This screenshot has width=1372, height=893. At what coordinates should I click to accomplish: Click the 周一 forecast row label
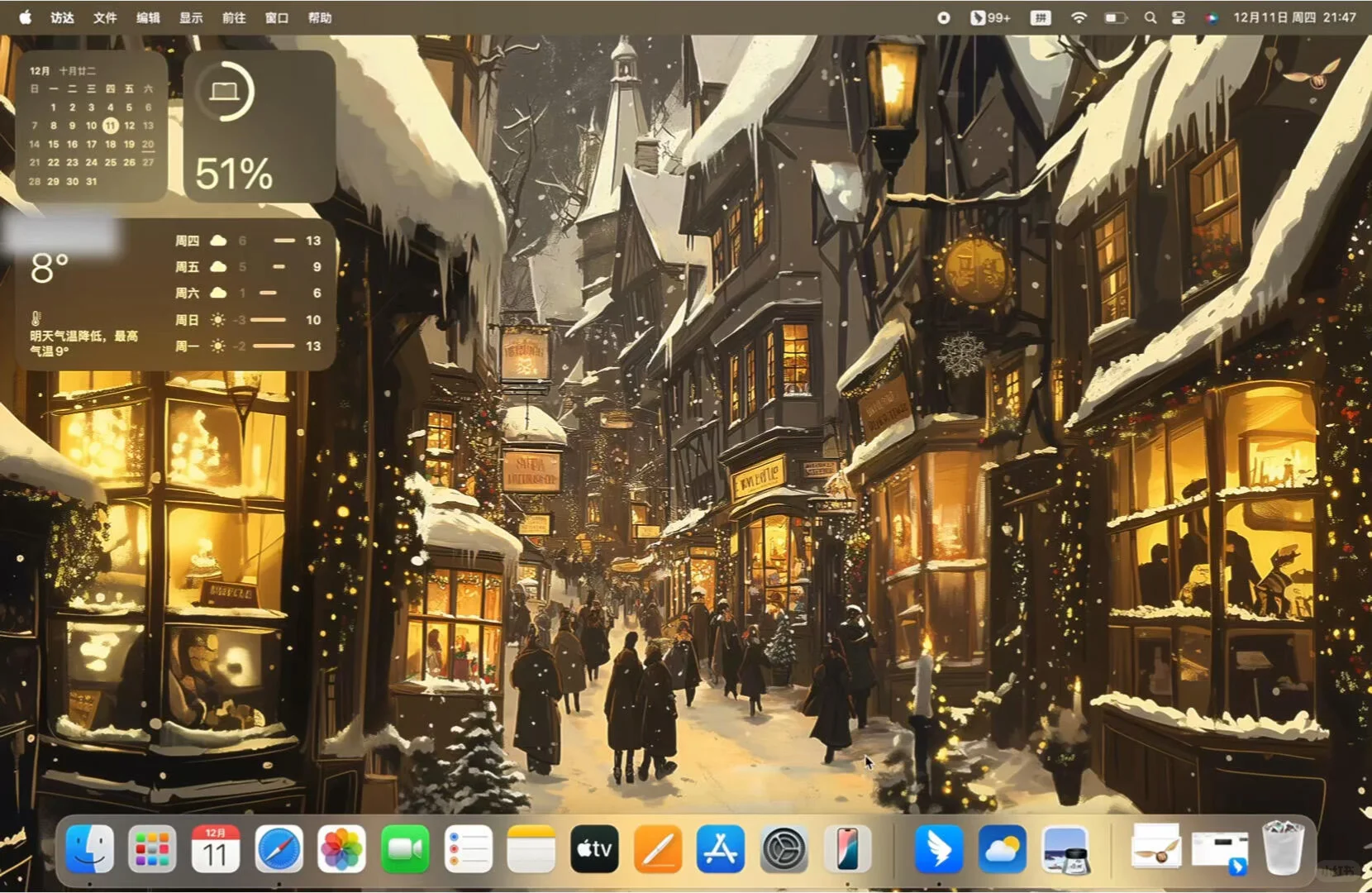tap(187, 346)
